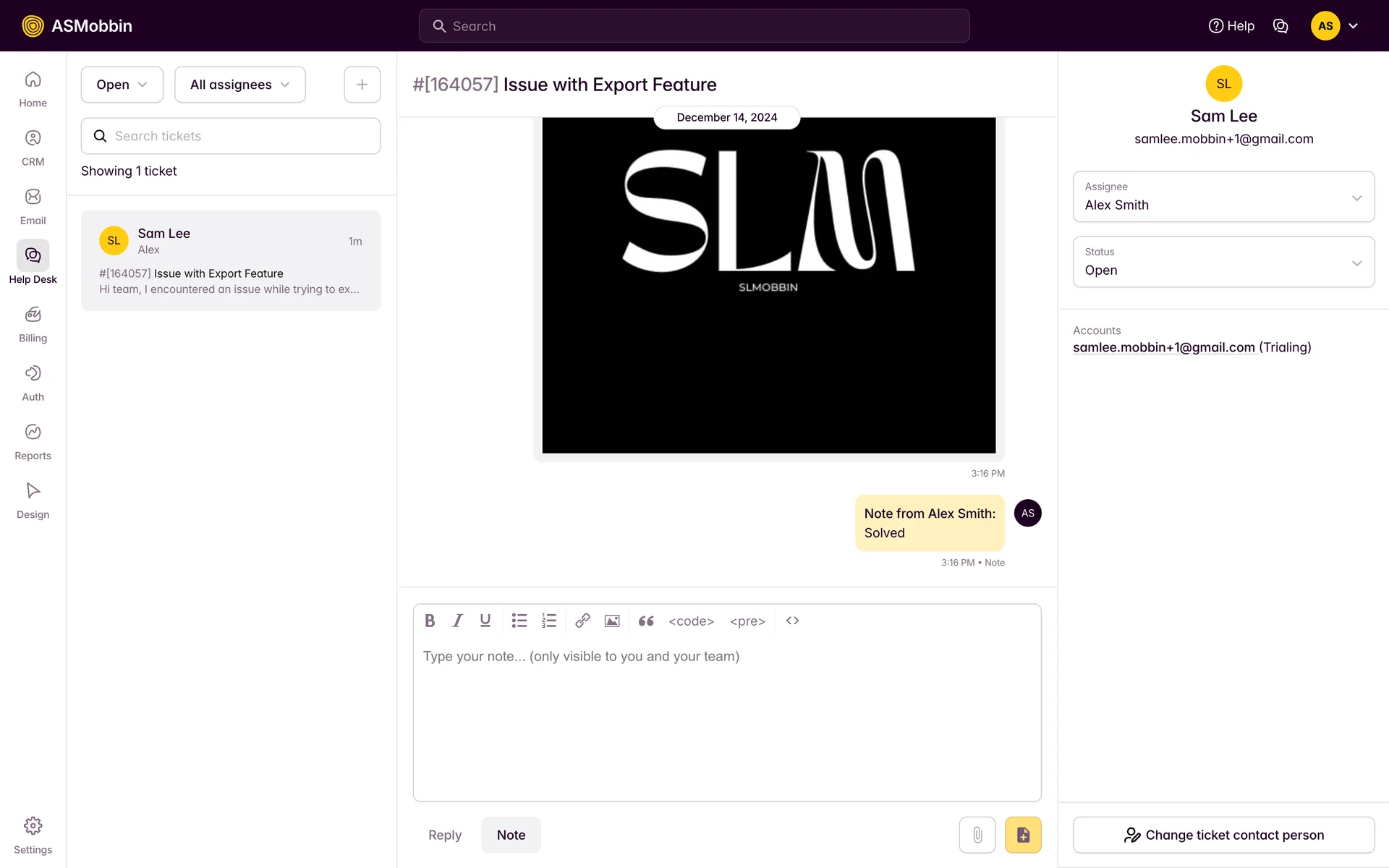Open the Open status filter dropdown
This screenshot has height=868, width=1389.
click(122, 85)
